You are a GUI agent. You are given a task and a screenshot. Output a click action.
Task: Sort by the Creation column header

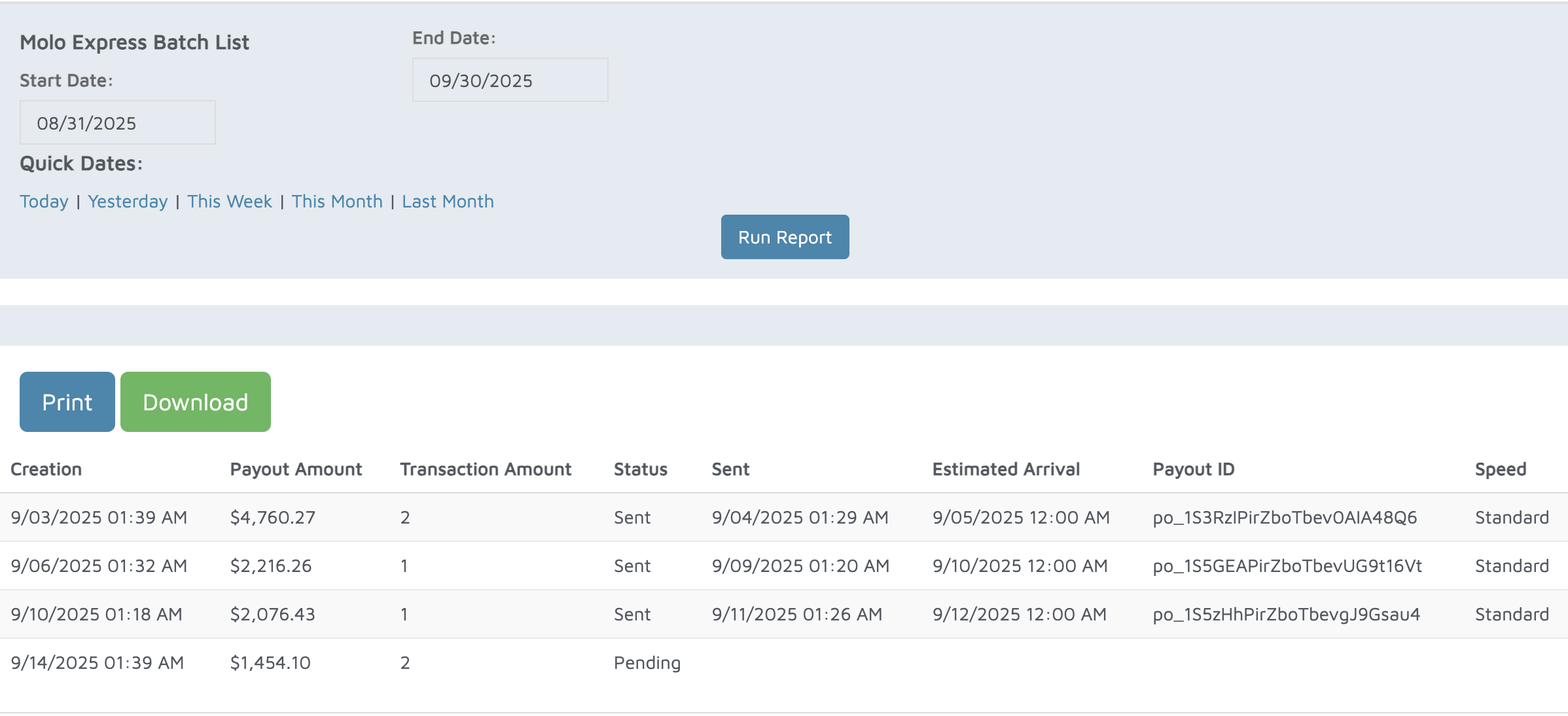[x=46, y=469]
